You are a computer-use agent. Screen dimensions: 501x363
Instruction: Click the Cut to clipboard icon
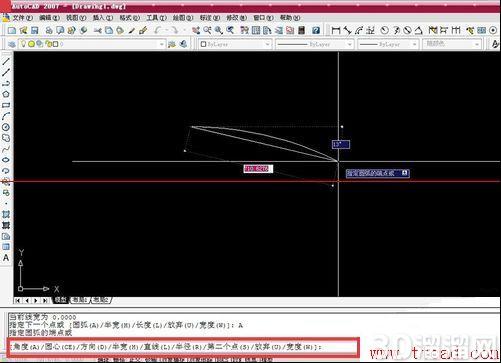click(98, 31)
